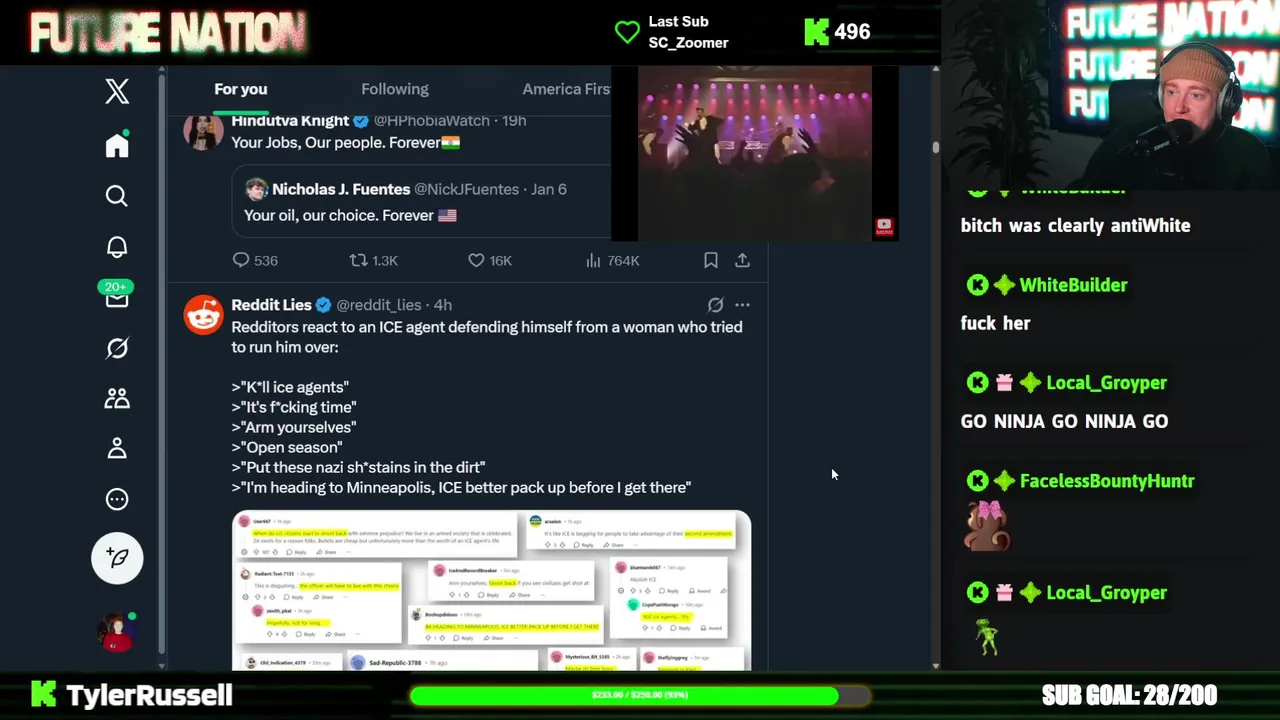Image resolution: width=1280 pixels, height=720 pixels.
Task: Click YouTube icon on video overlay
Action: tap(884, 227)
